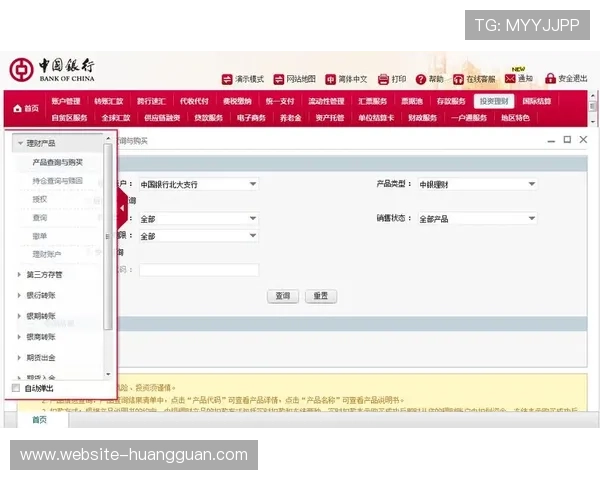Open the 跨行速汇 menu
The image size is (600, 480).
[152, 101]
